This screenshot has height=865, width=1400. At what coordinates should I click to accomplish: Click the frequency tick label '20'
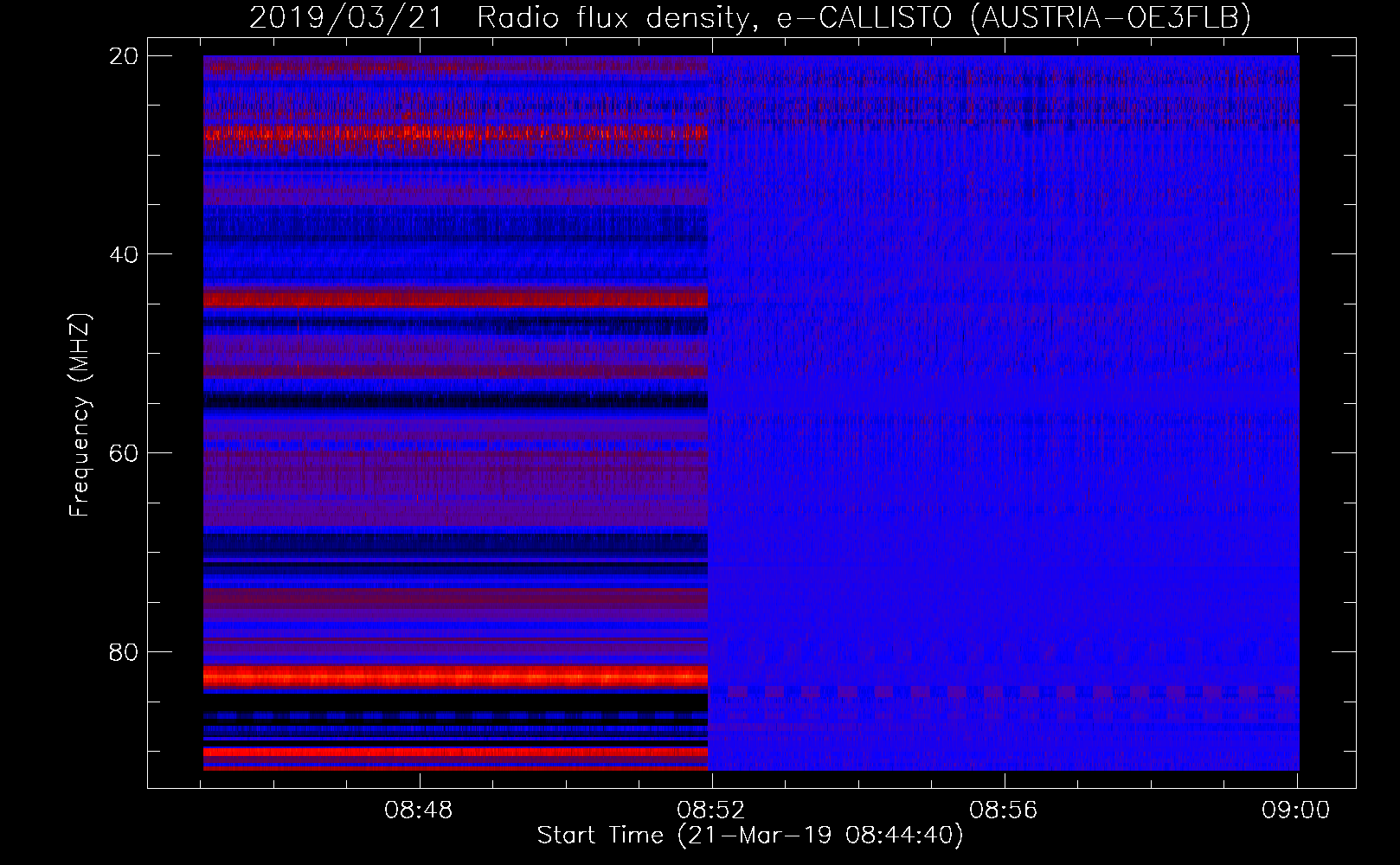[124, 56]
